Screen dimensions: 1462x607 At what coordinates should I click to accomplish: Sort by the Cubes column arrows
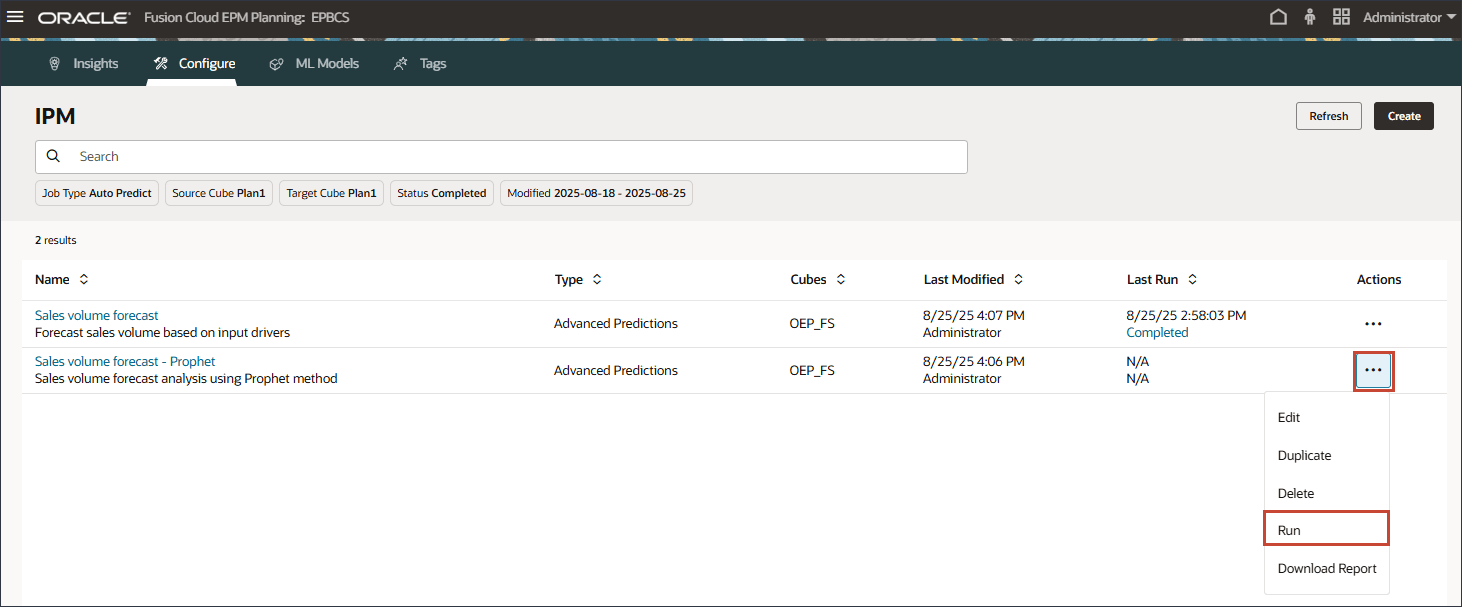[841, 280]
